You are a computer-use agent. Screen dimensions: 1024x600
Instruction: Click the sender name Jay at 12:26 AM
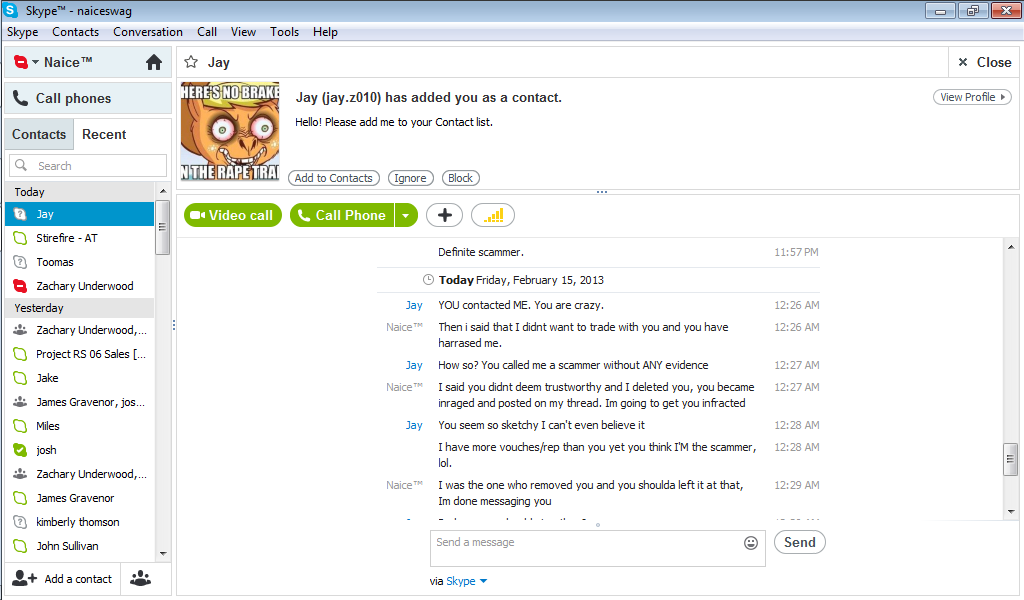coord(414,305)
